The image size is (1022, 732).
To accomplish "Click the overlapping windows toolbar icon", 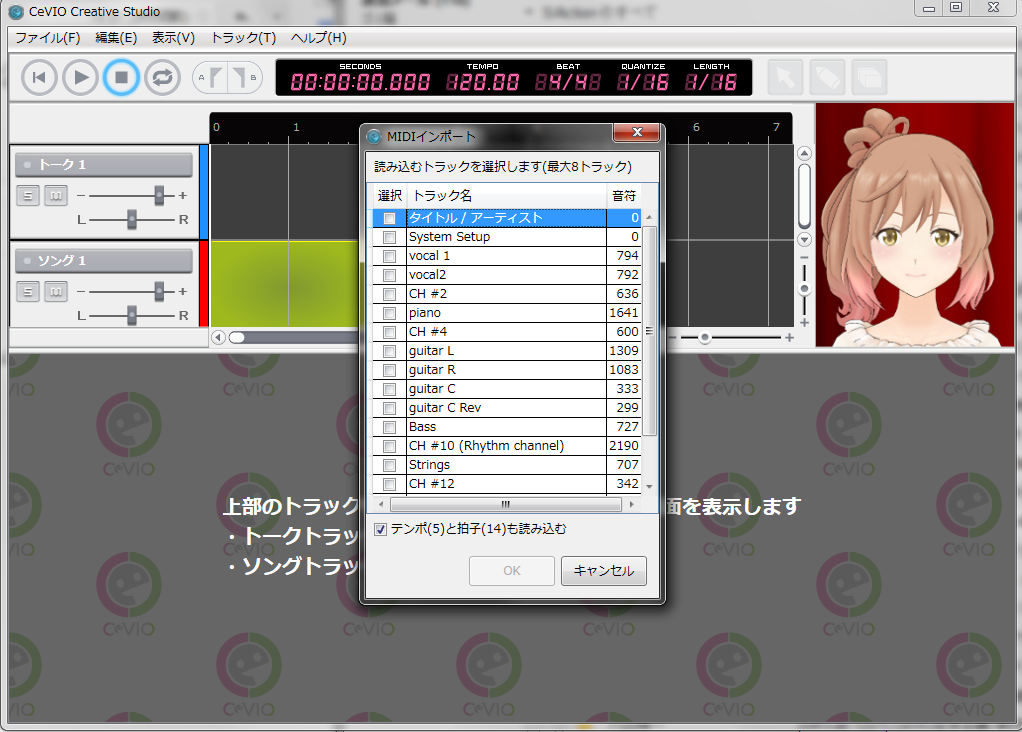I will click(x=869, y=78).
